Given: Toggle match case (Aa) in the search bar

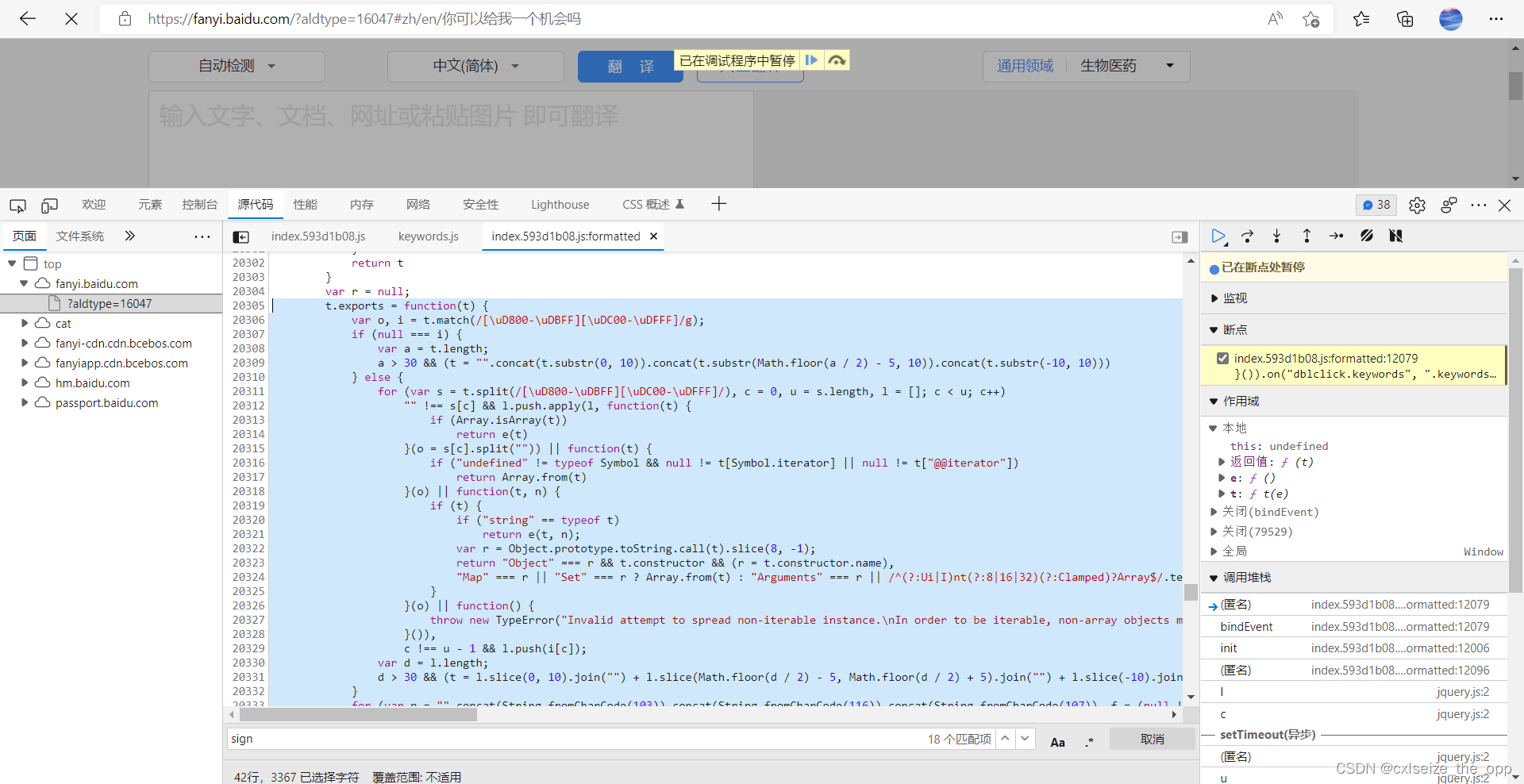Looking at the screenshot, I should [x=1057, y=742].
